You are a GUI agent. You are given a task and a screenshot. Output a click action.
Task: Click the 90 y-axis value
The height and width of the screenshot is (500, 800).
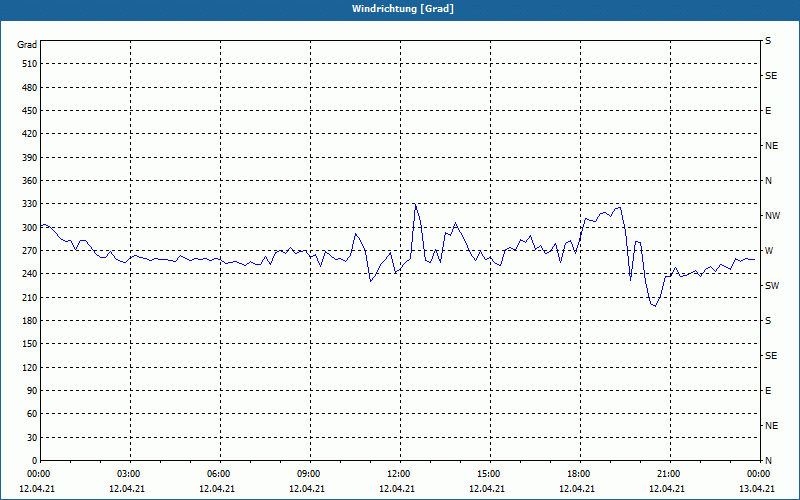point(32,391)
